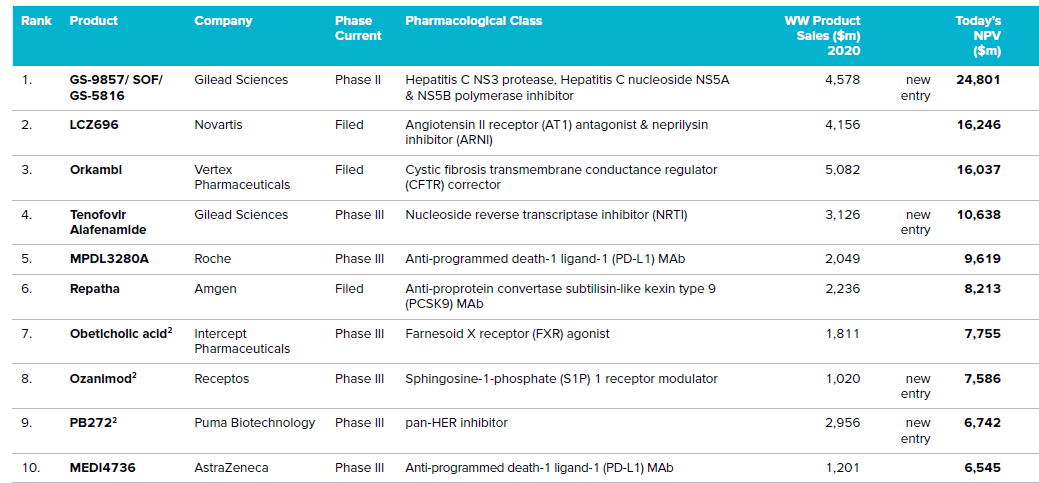Viewport: 1039px width, 483px height.
Task: Click the WW Product Sales 2020 header
Action: 822,35
